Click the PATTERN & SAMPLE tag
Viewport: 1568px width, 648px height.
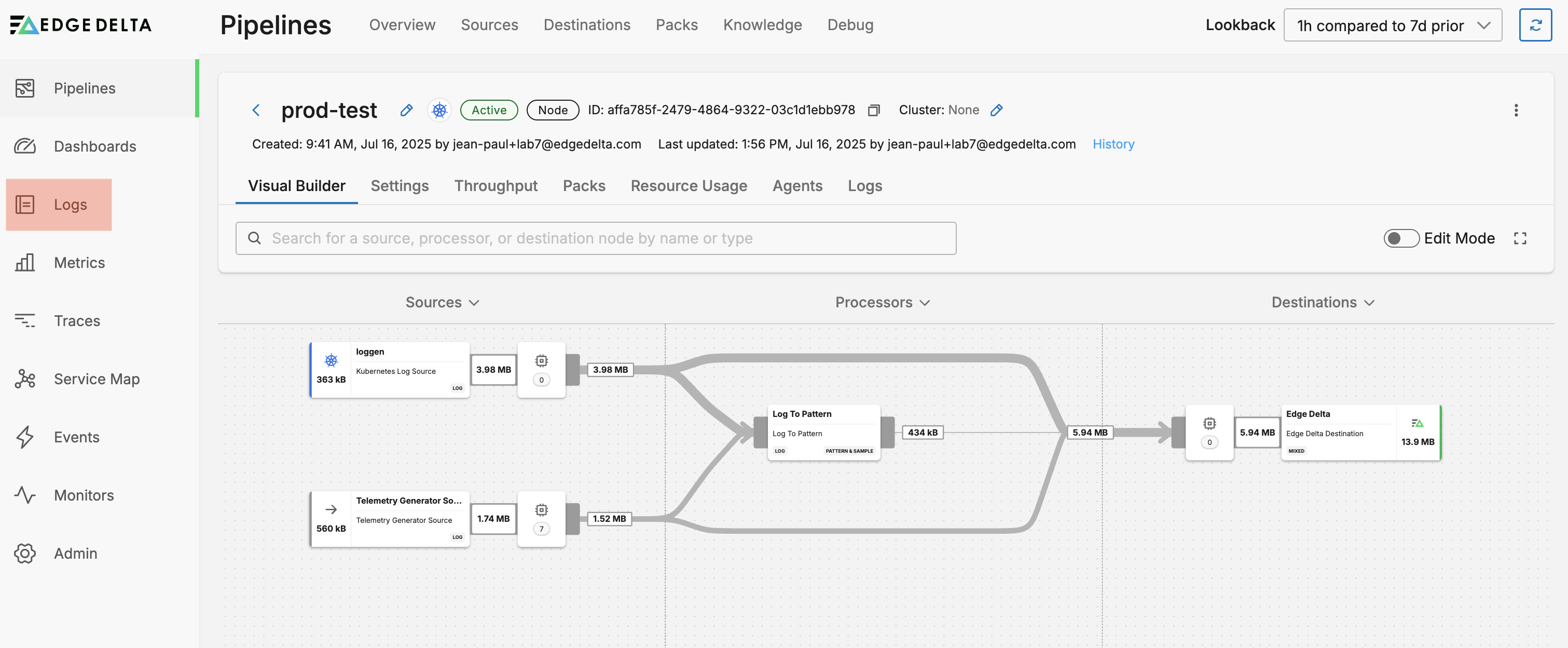[x=849, y=451]
